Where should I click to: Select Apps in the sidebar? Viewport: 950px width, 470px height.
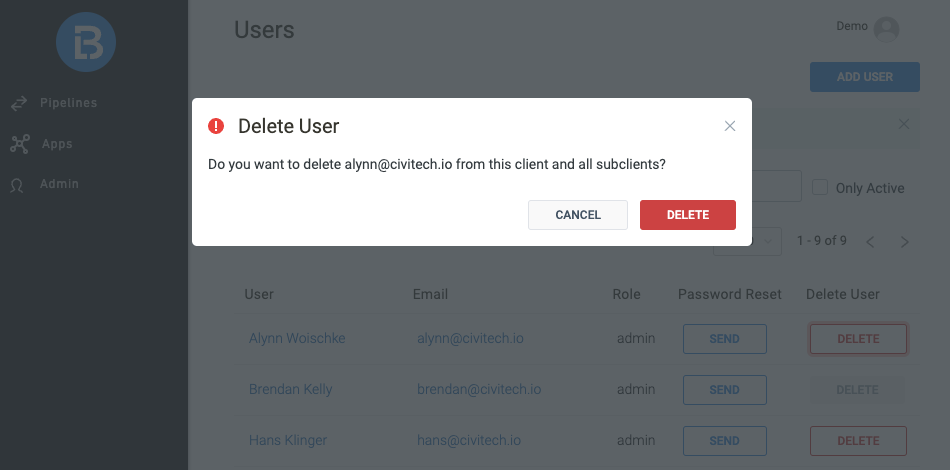point(57,144)
